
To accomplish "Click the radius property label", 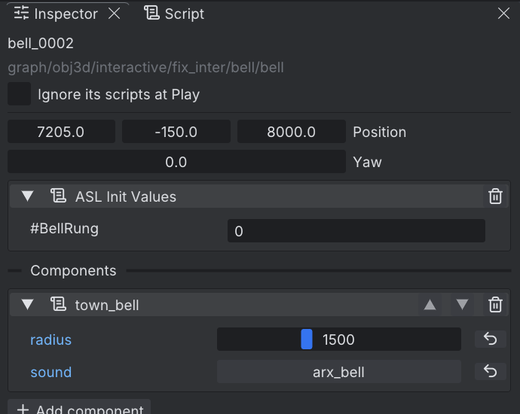I will point(51,340).
